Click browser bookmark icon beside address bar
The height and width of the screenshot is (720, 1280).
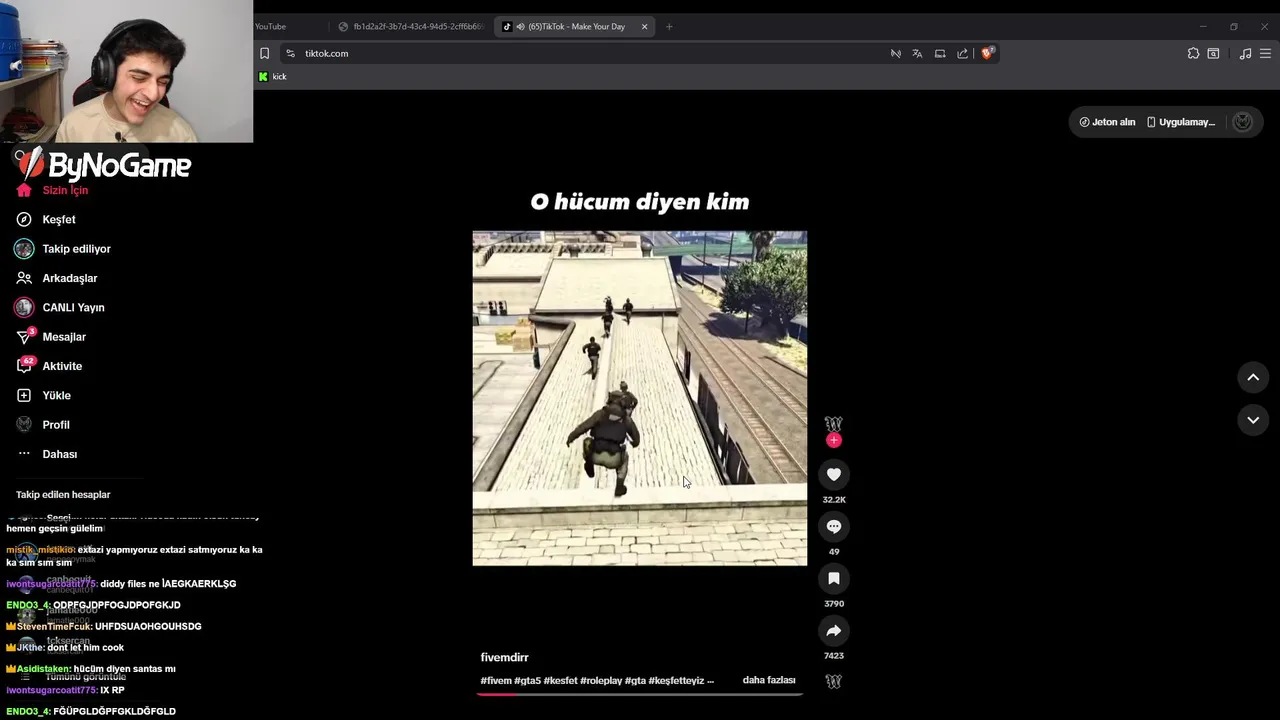(264, 53)
